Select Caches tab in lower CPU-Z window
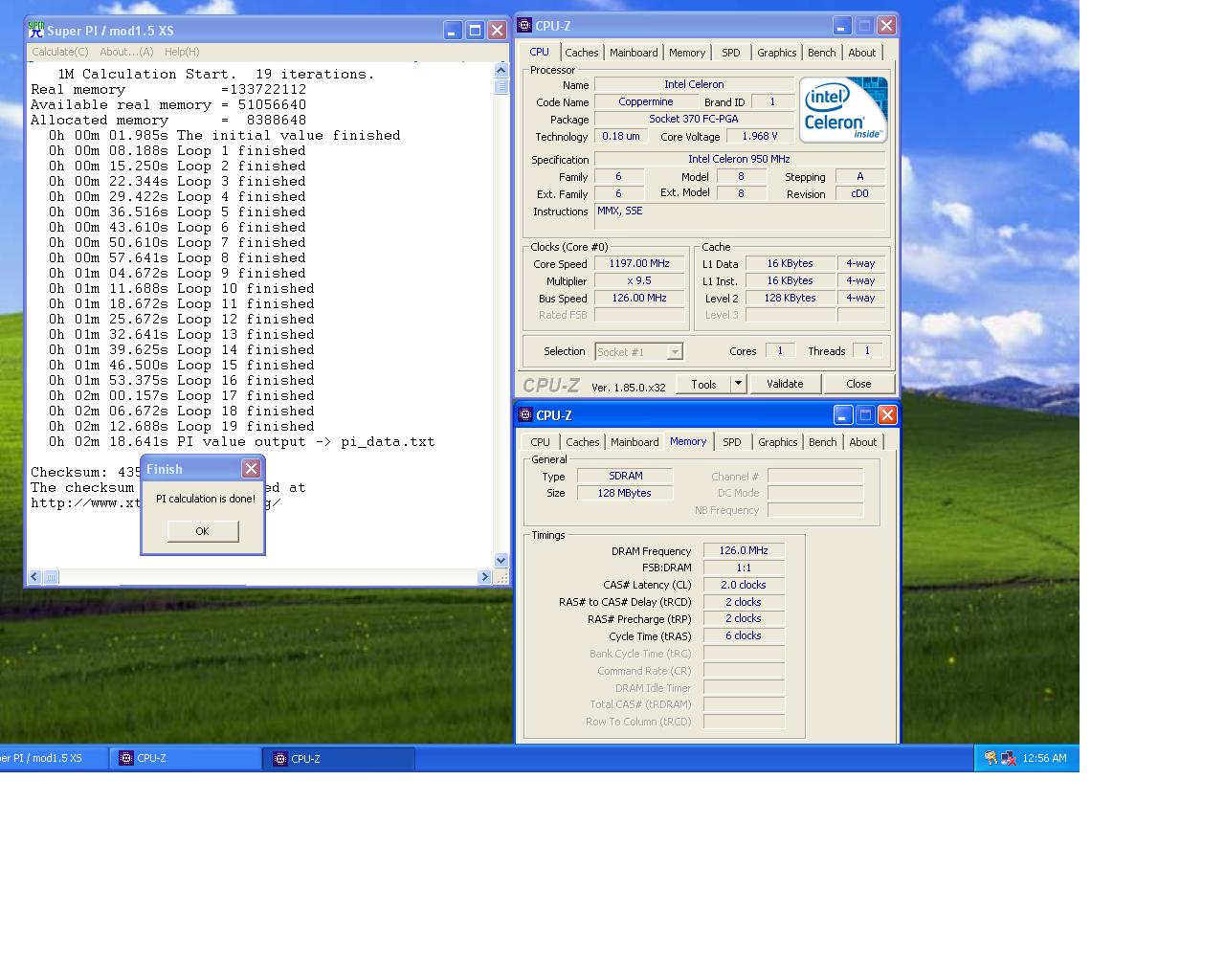The height and width of the screenshot is (980, 1225). pyautogui.click(x=582, y=442)
